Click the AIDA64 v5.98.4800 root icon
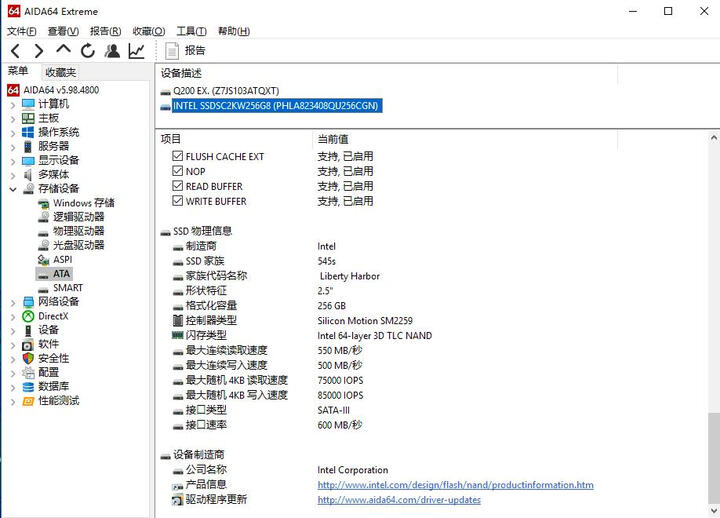 pos(13,90)
